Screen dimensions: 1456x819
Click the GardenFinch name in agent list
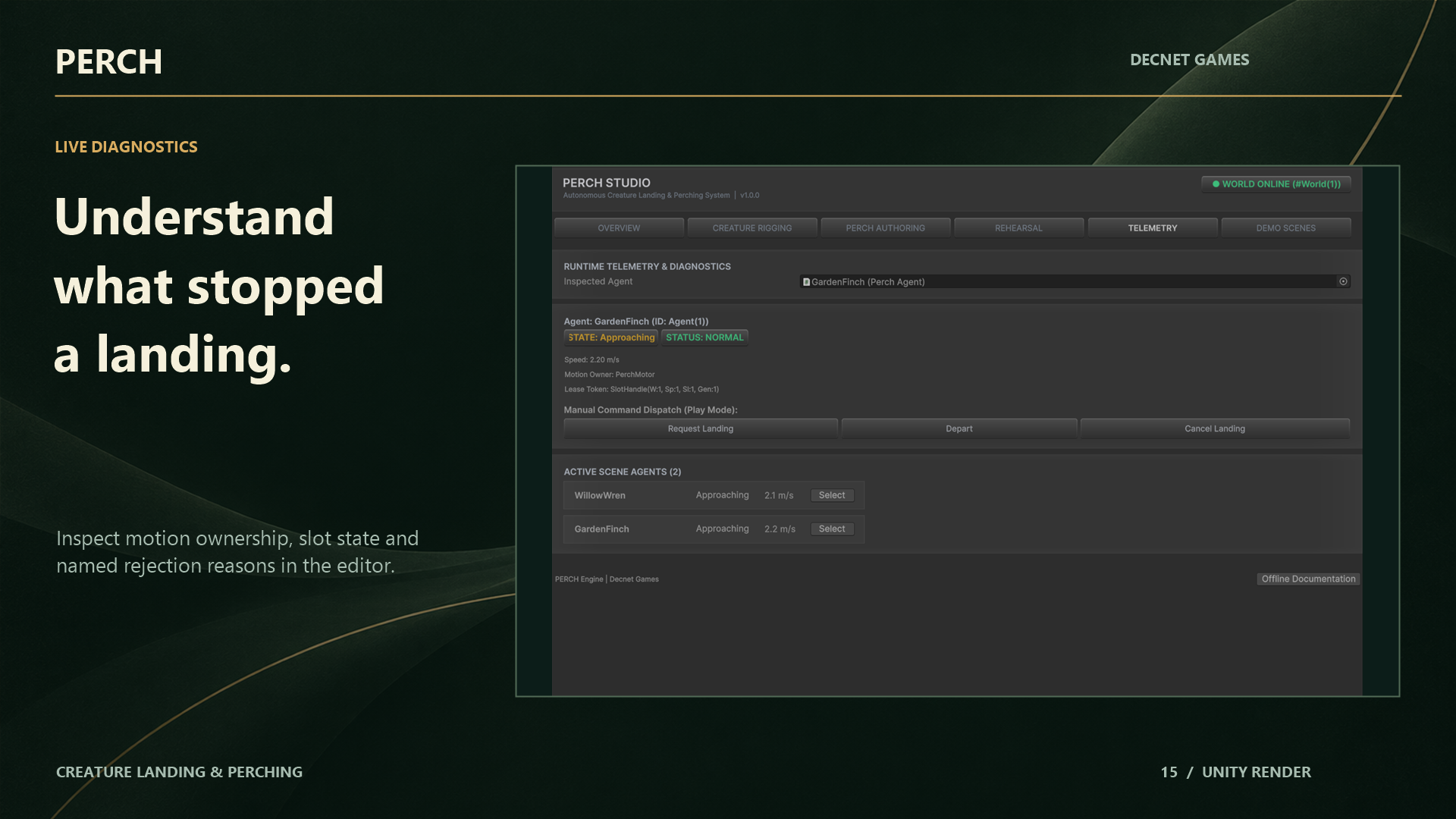(x=601, y=529)
